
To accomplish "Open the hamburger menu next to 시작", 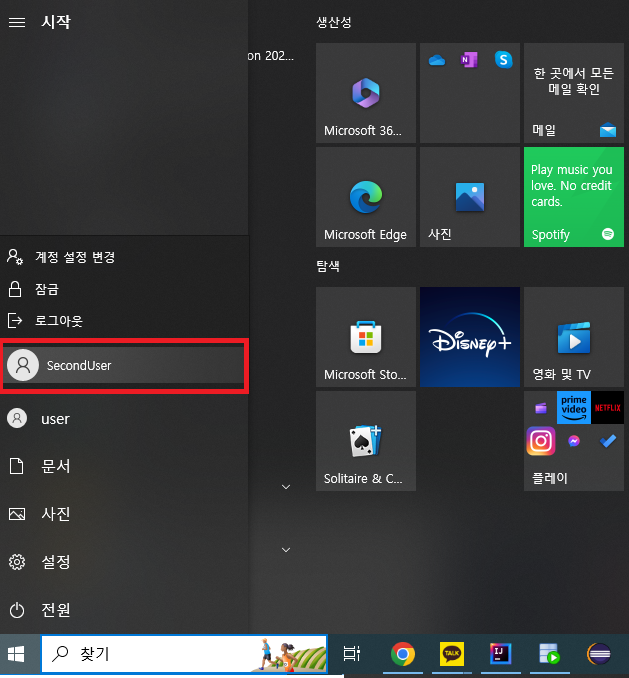I will [x=17, y=22].
